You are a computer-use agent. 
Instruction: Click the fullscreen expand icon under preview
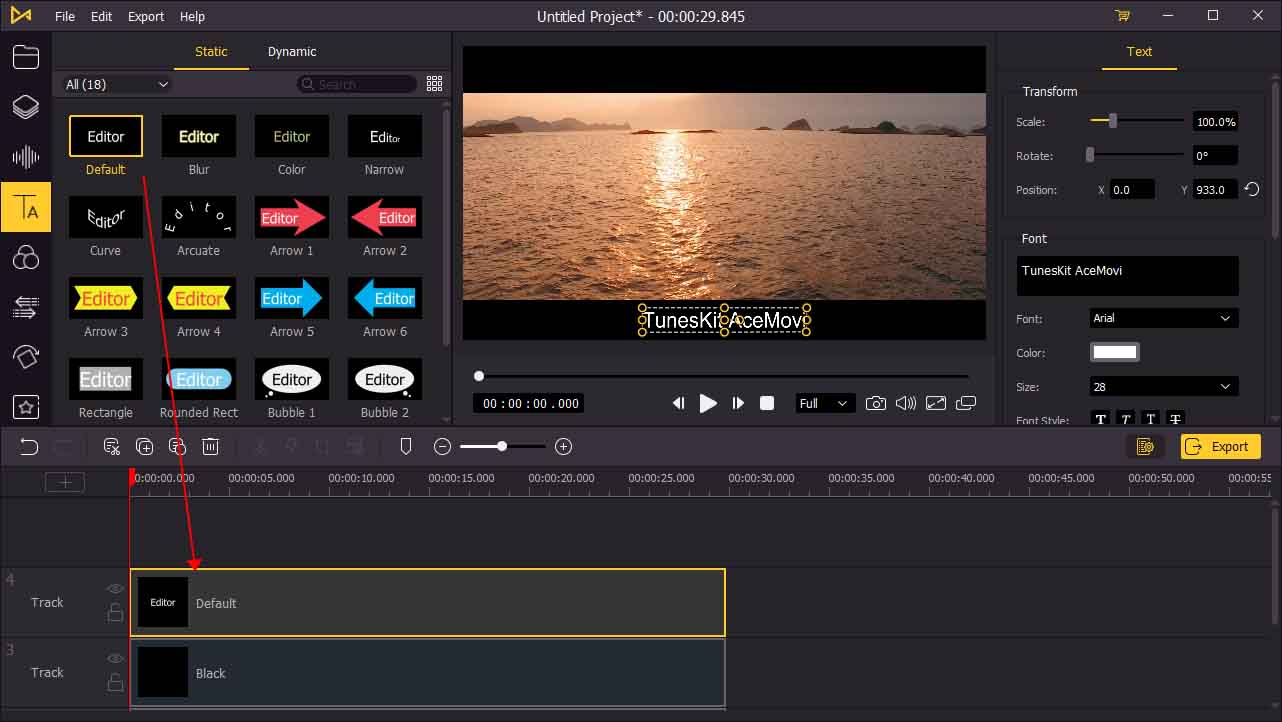point(936,403)
